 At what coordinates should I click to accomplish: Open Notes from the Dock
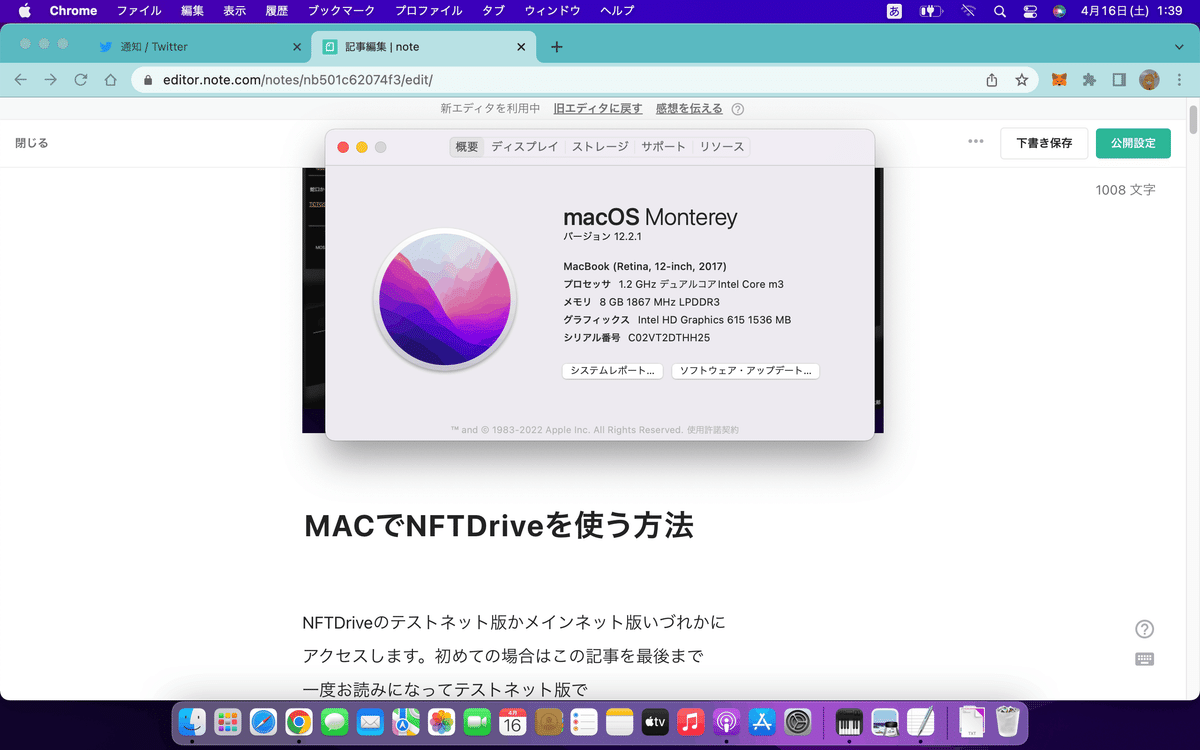[x=620, y=722]
